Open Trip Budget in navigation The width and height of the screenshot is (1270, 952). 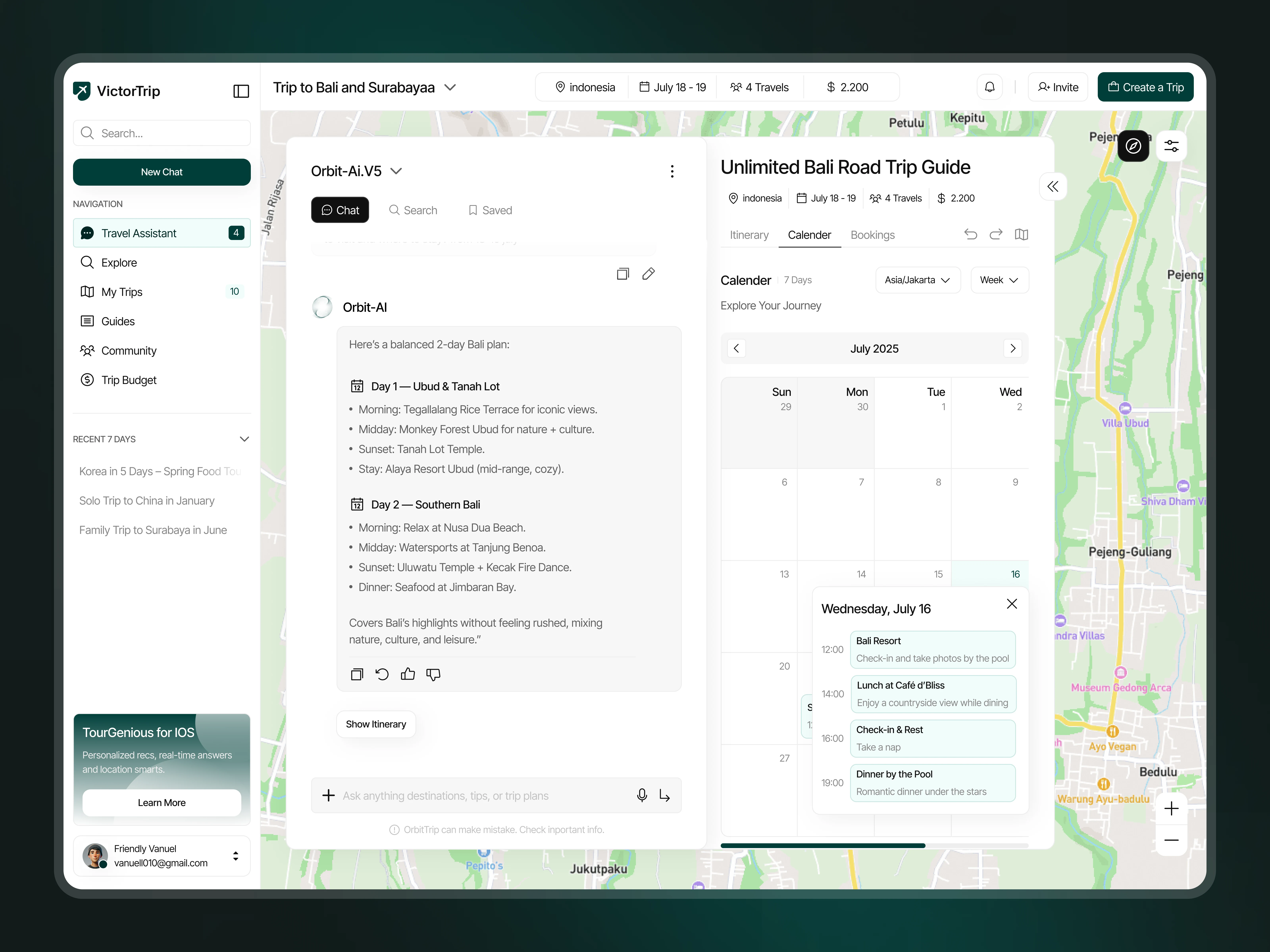click(162, 380)
